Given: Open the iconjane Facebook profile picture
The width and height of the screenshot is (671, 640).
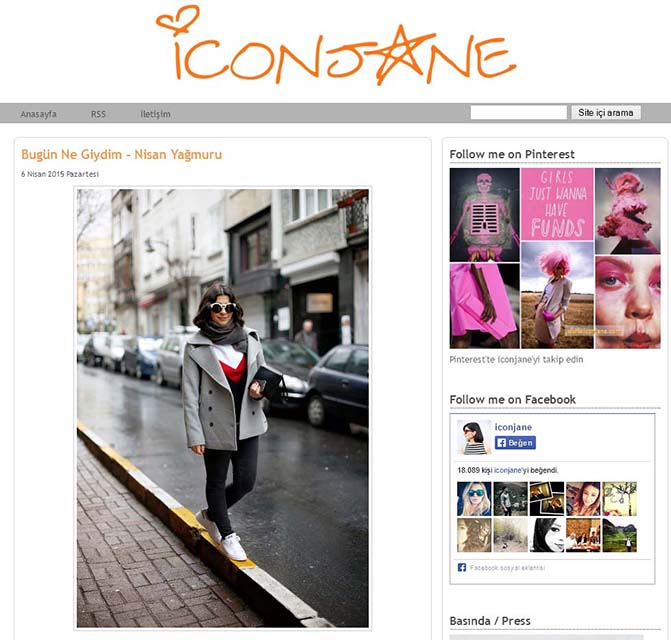Looking at the screenshot, I should (474, 437).
